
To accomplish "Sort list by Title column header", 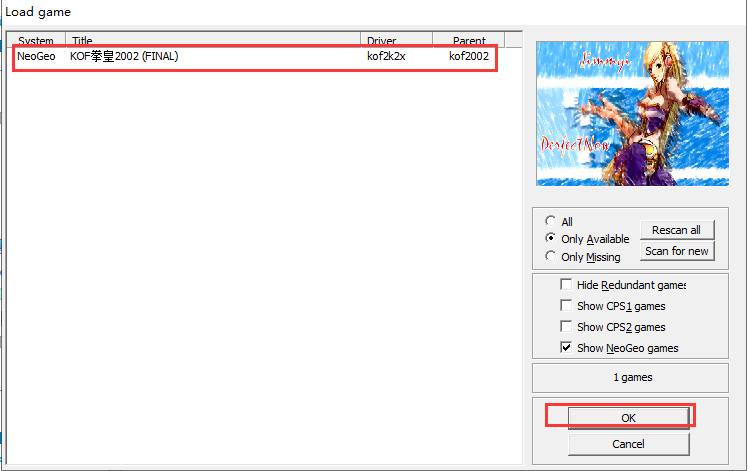I will pyautogui.click(x=213, y=41).
